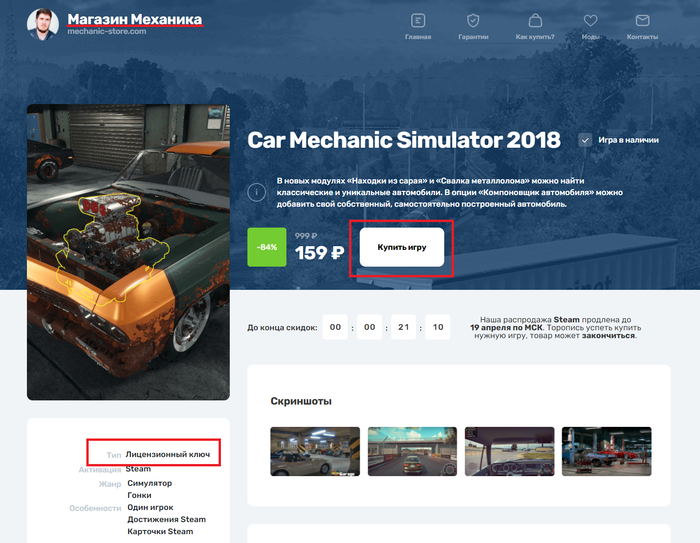Click the До конца скидок label
Image resolution: width=700 pixels, height=543 pixels.
coord(282,328)
